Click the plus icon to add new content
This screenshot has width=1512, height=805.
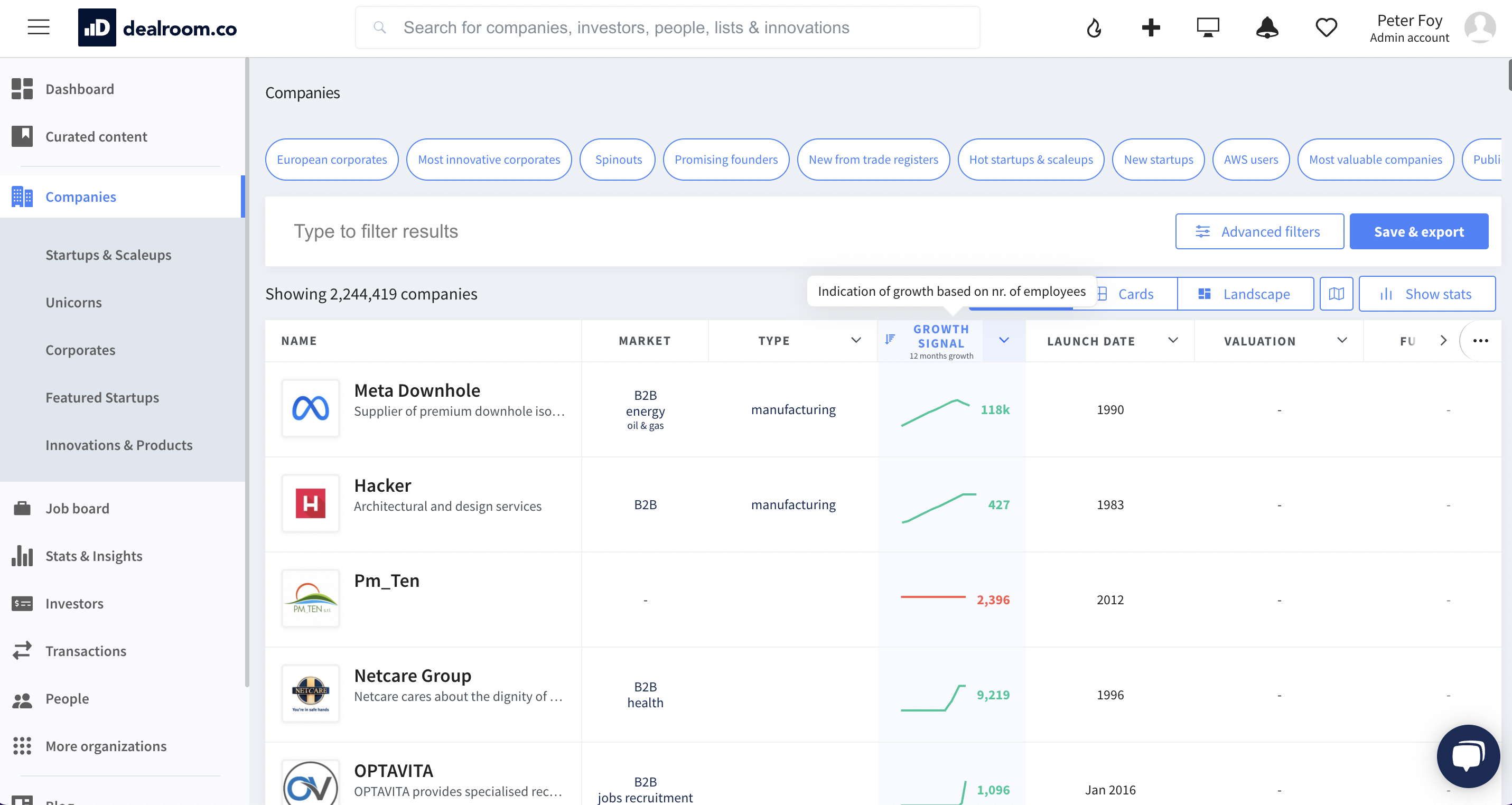click(x=1151, y=27)
